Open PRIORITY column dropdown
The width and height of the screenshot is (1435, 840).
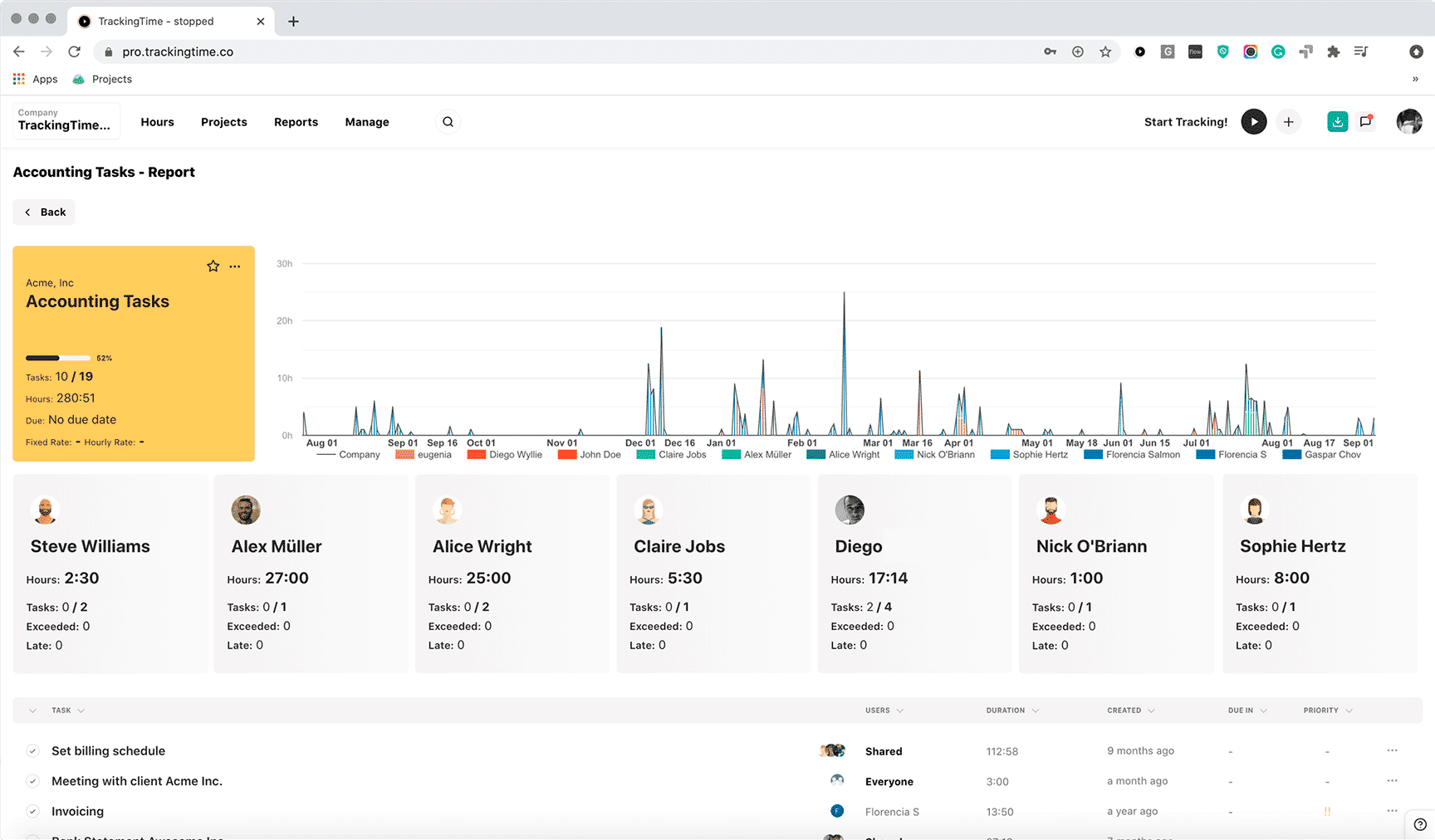(x=1349, y=711)
